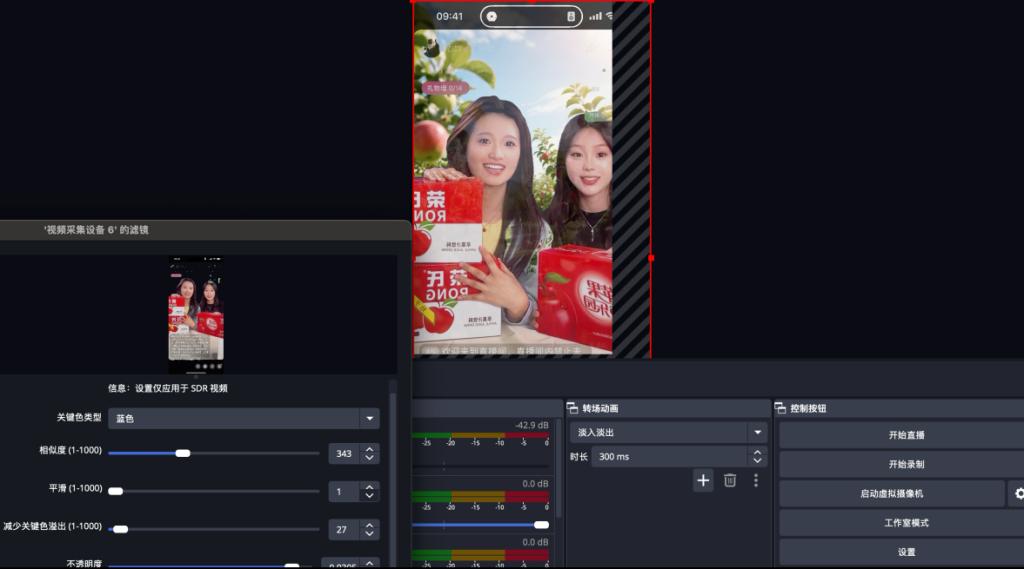Click the 减少关键色溢出 stepper showing 27
Image resolution: width=1024 pixels, height=569 pixels.
(370, 529)
